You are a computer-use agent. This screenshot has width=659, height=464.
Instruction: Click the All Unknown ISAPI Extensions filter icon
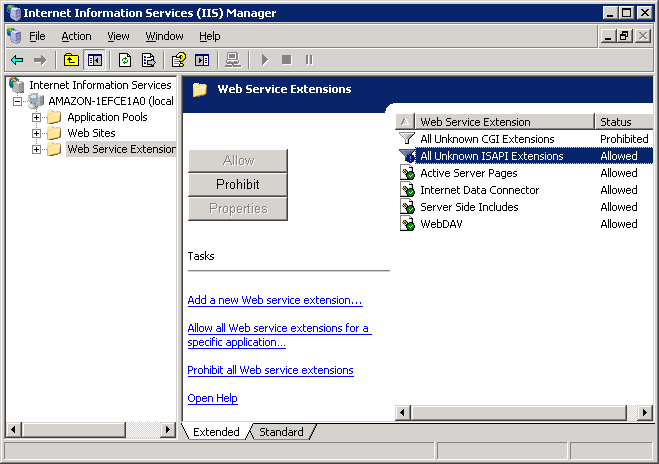tap(407, 156)
